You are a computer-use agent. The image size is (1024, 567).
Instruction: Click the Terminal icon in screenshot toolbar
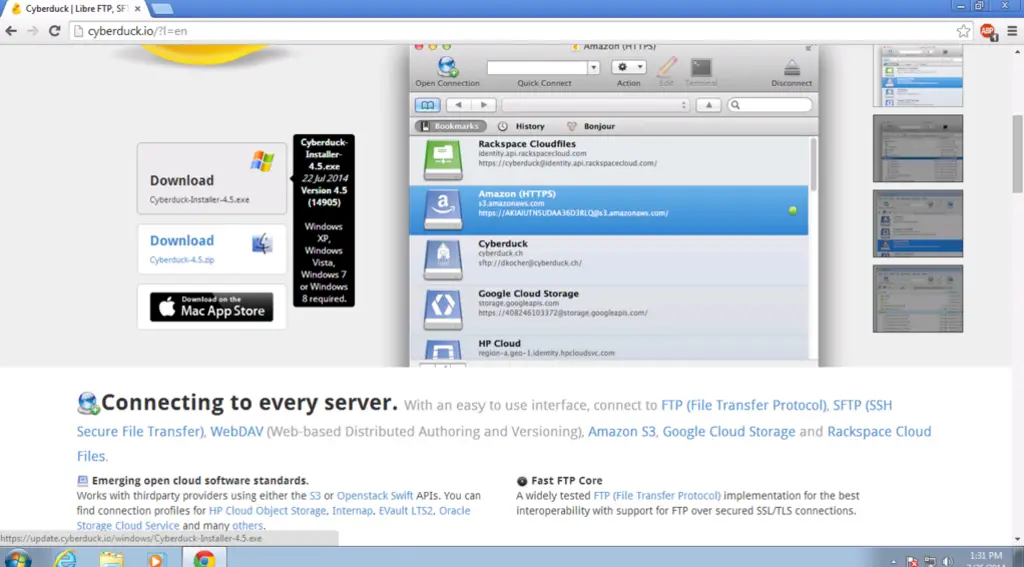tap(701, 67)
